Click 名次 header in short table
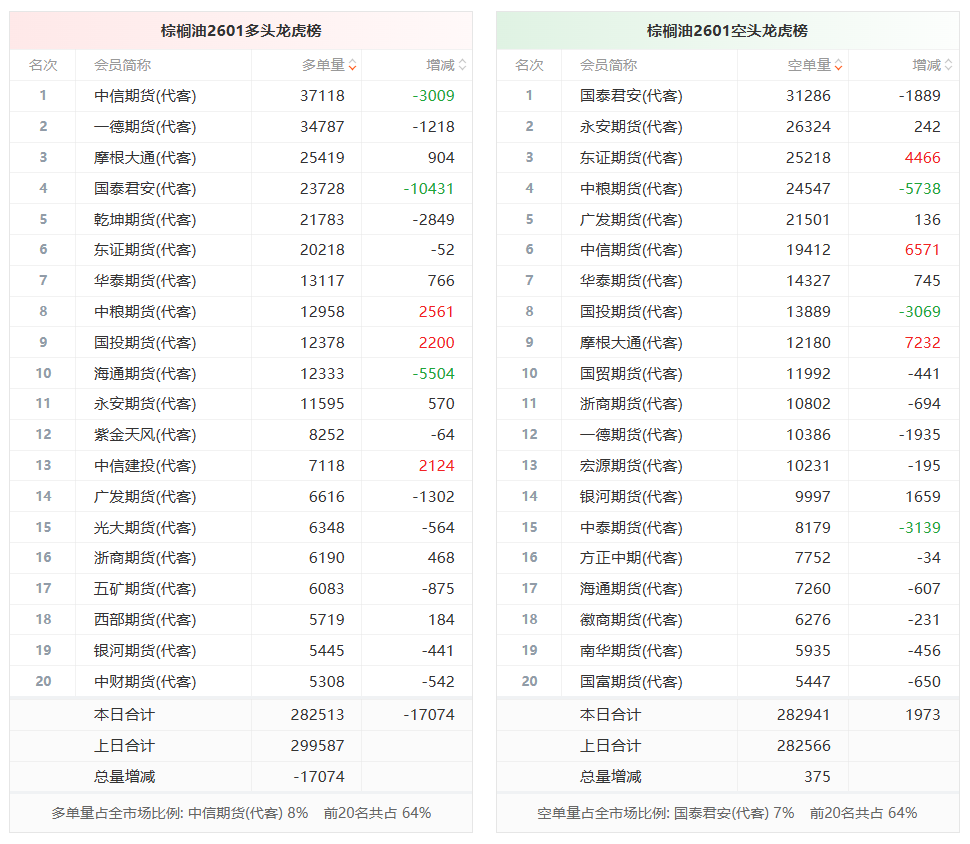 (x=530, y=65)
